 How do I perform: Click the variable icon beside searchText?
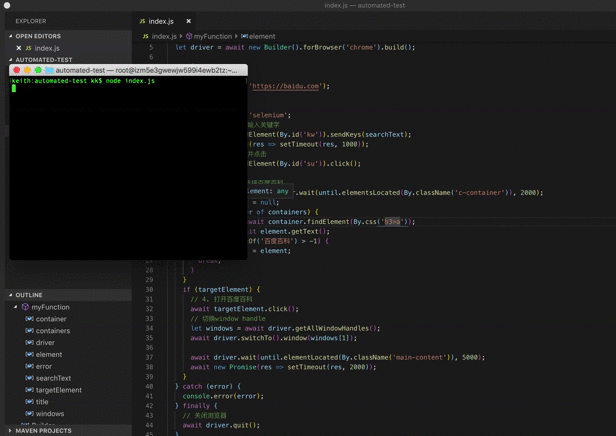pos(29,378)
